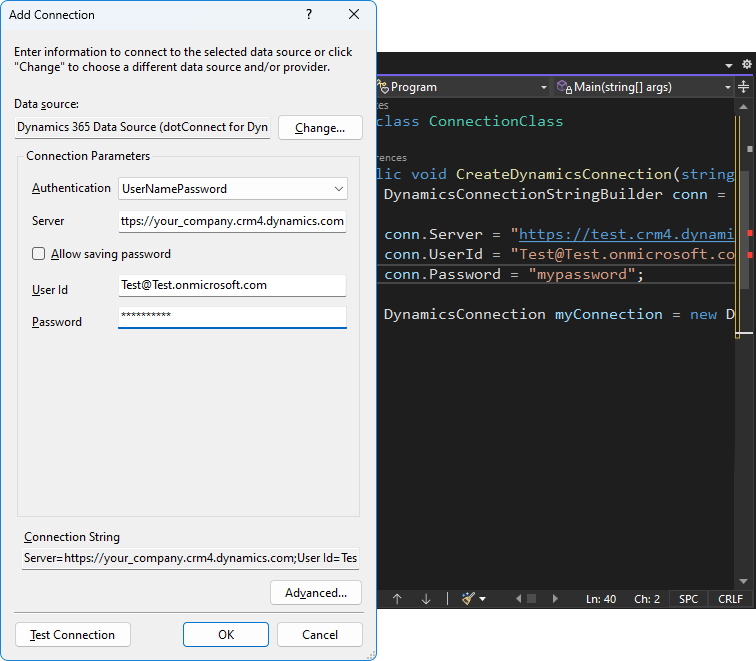Viewport: 756px width, 661px height.
Task: Toggle SPC indentation indicator in status bar
Action: pos(689,599)
